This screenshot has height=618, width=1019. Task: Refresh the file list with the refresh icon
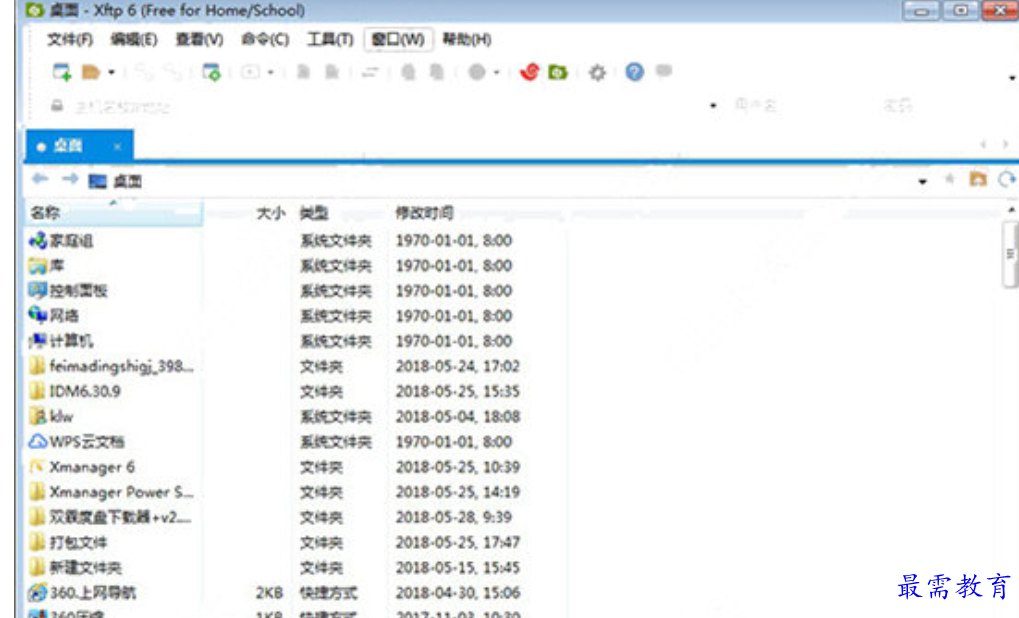(x=1007, y=179)
